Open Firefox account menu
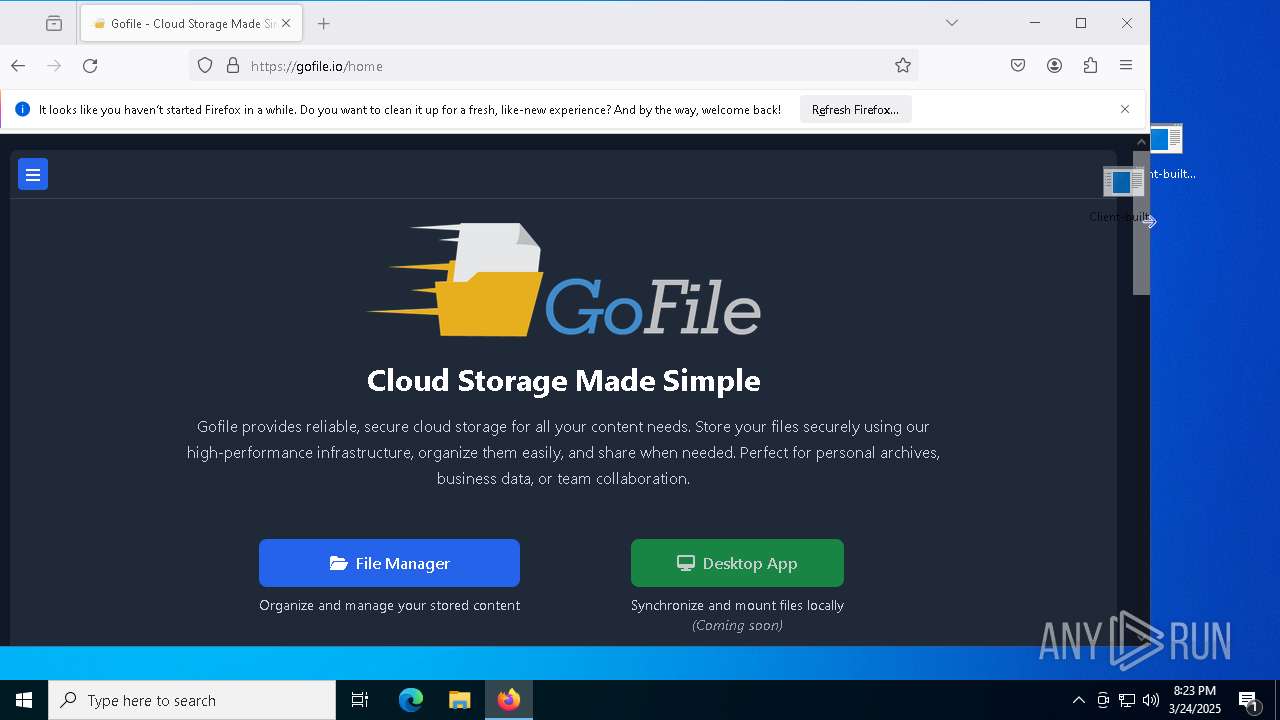1280x720 pixels. click(x=1054, y=66)
